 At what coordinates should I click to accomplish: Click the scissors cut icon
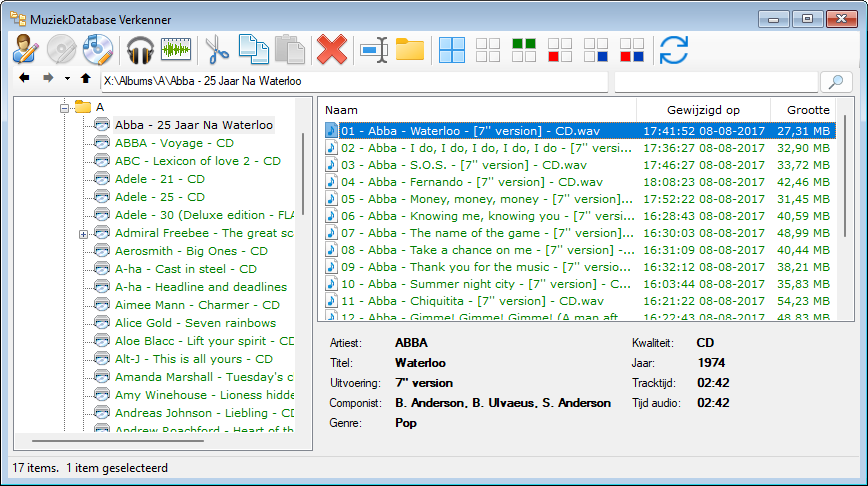tap(217, 50)
